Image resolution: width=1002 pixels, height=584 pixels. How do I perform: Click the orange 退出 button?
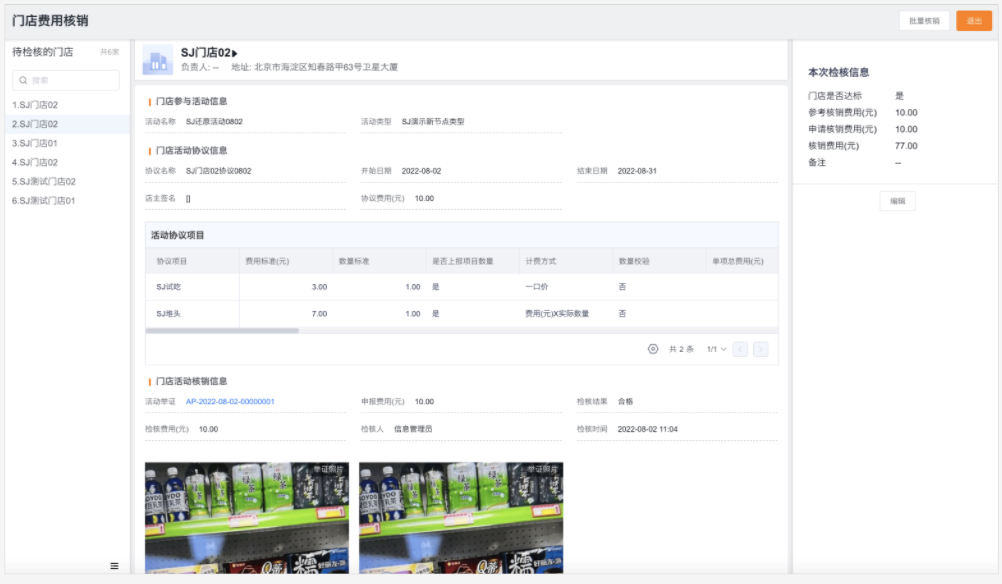click(974, 21)
